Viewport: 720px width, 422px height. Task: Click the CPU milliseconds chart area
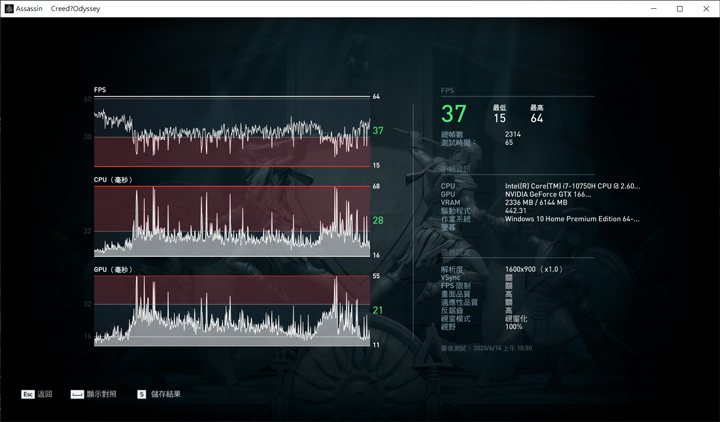coord(232,221)
